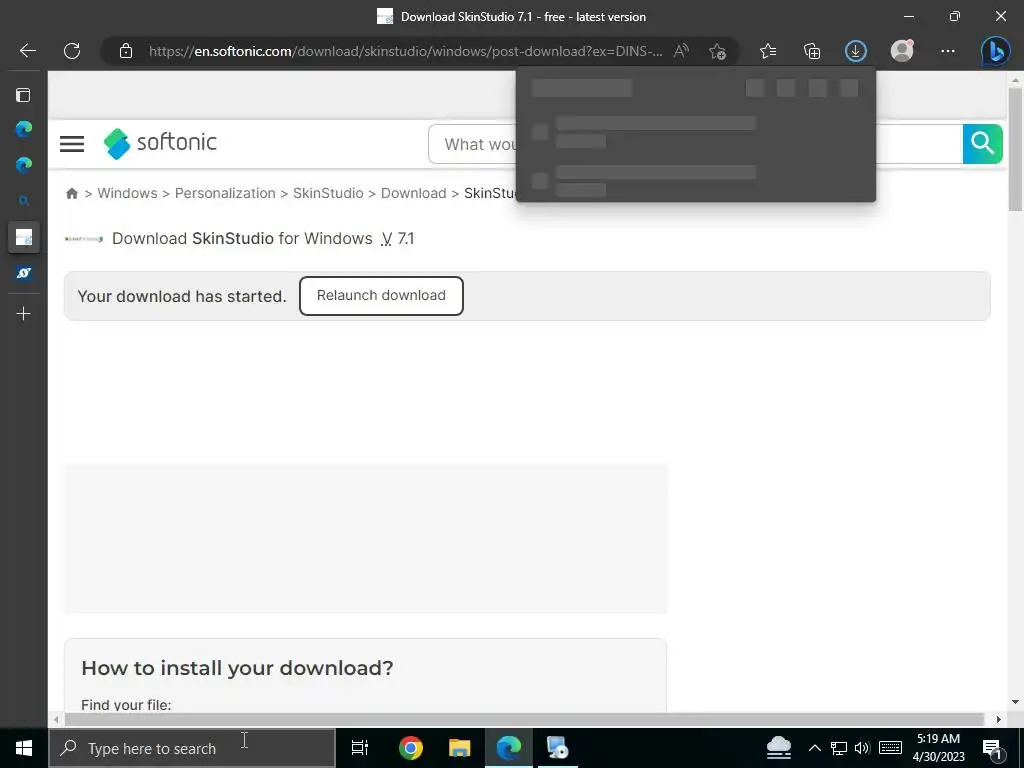
Task: Launch Google Chrome from the taskbar
Action: click(411, 748)
